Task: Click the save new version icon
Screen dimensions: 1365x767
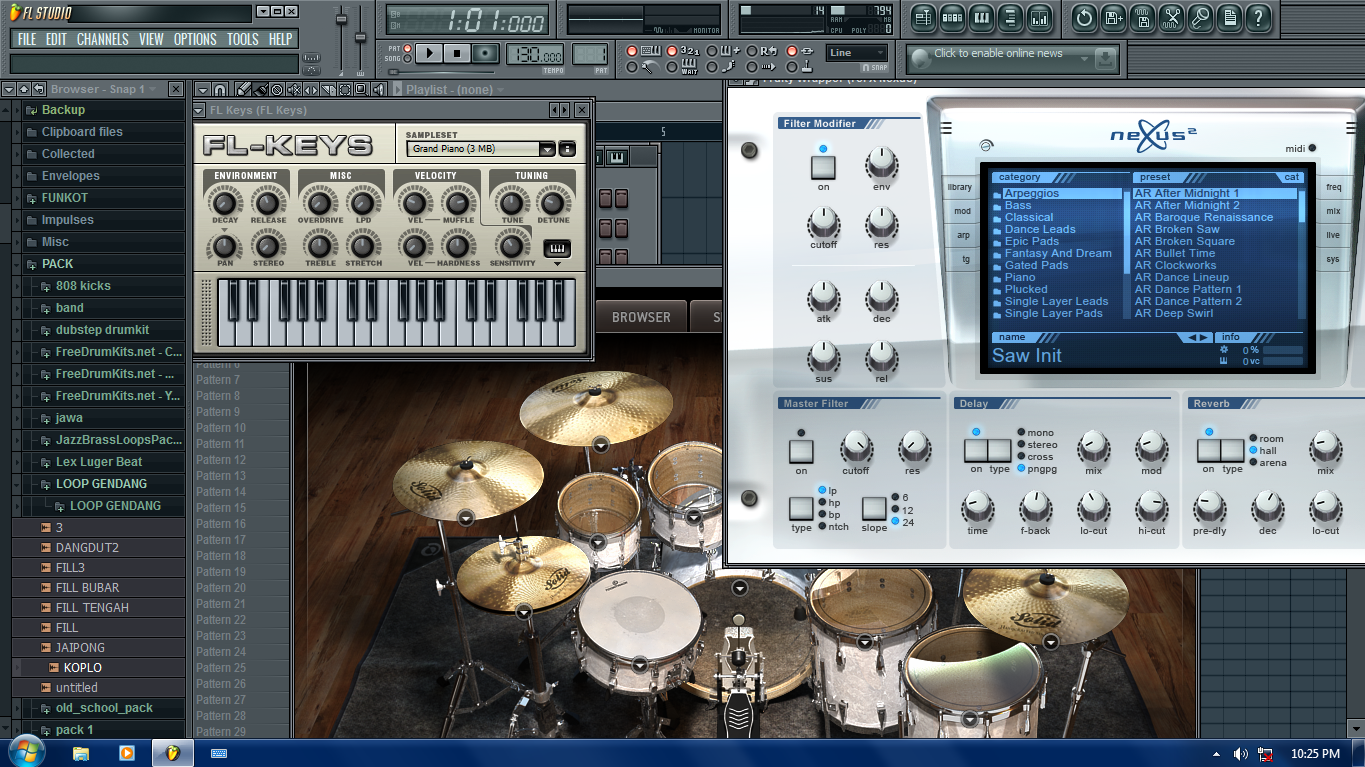Action: click(1113, 17)
